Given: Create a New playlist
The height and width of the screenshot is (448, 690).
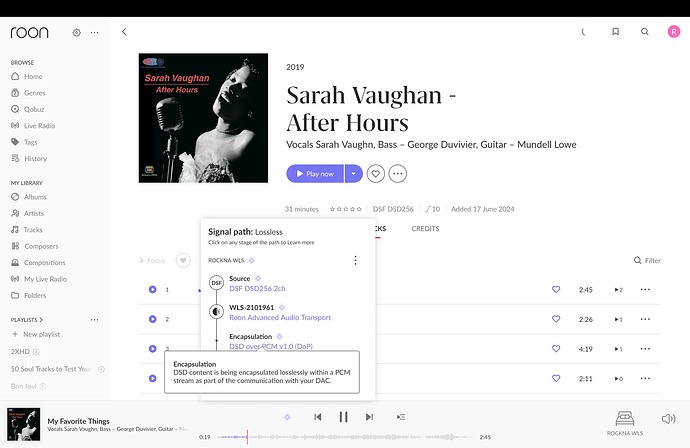Looking at the screenshot, I should click(36, 334).
